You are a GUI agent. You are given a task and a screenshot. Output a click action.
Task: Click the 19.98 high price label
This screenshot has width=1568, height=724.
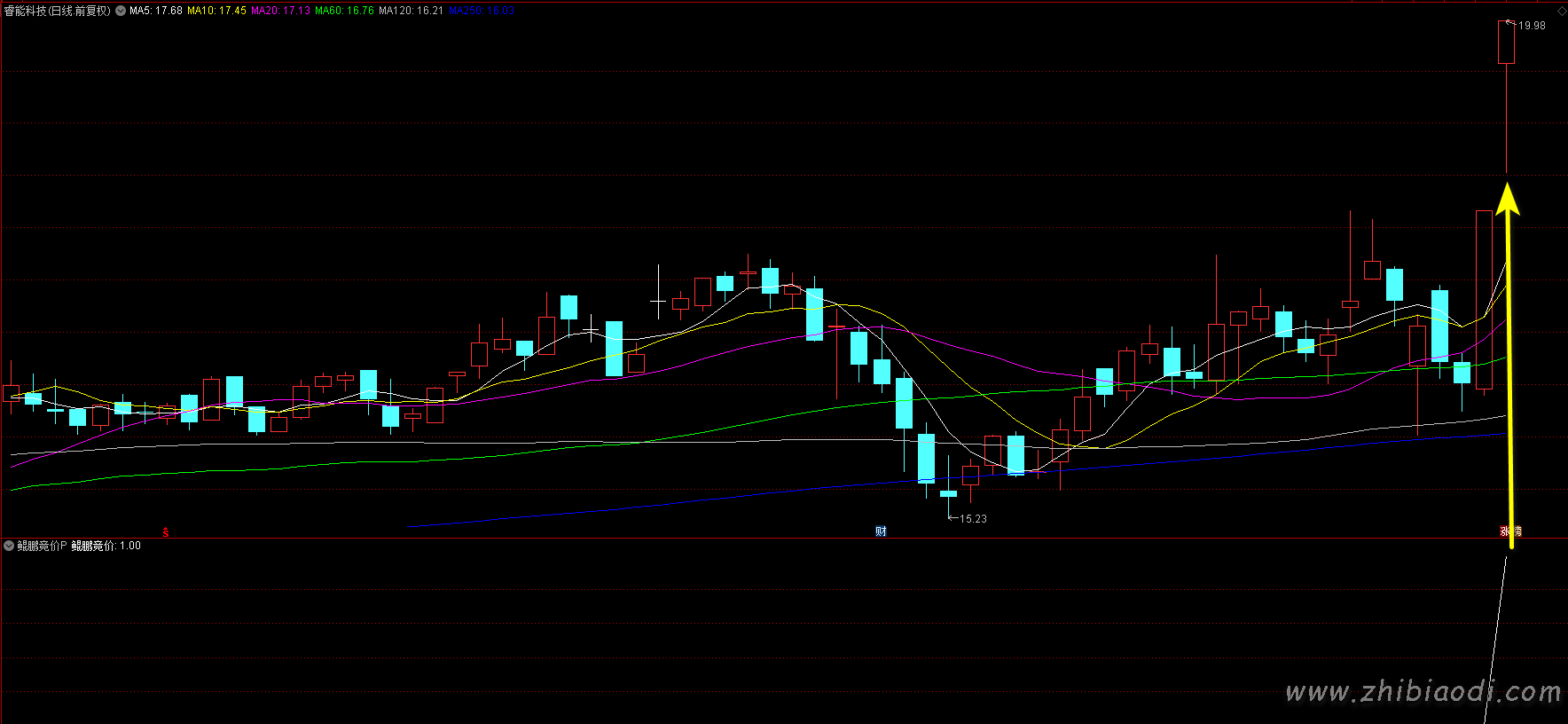point(1532,26)
